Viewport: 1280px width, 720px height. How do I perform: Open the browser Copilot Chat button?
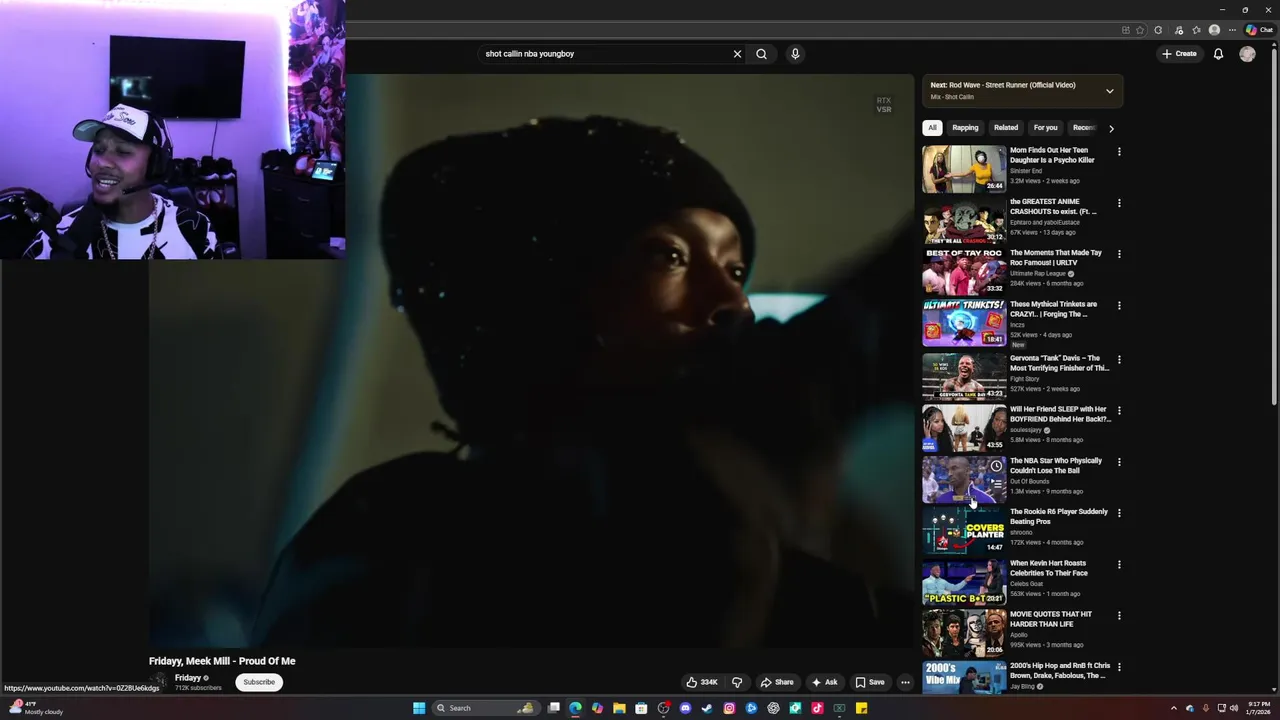(1259, 30)
